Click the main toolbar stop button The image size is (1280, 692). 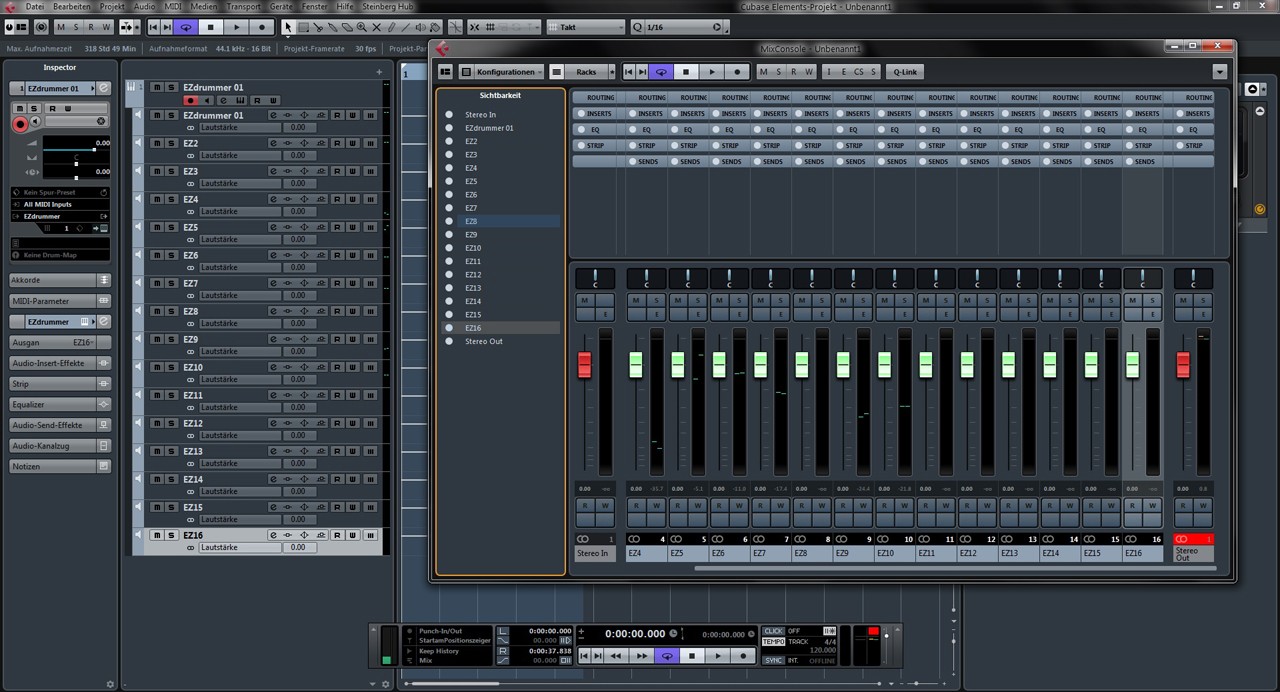pyautogui.click(x=210, y=27)
